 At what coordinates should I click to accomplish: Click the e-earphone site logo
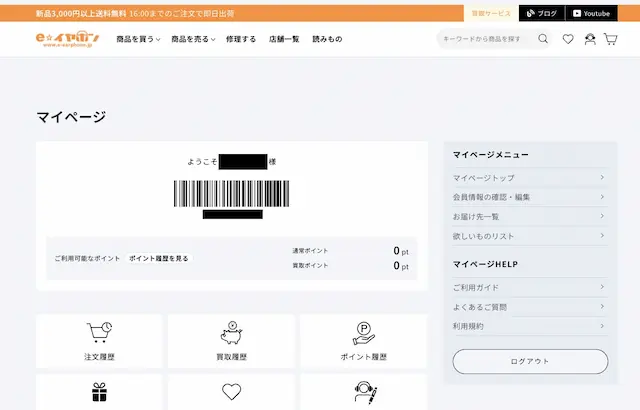(67, 39)
